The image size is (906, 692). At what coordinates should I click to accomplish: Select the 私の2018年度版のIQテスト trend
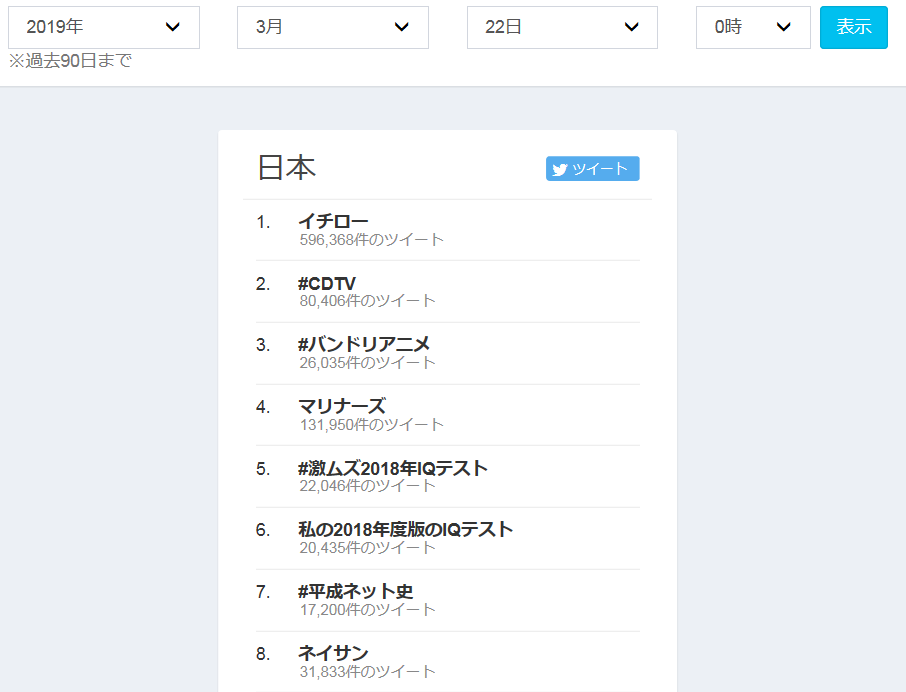click(x=405, y=529)
